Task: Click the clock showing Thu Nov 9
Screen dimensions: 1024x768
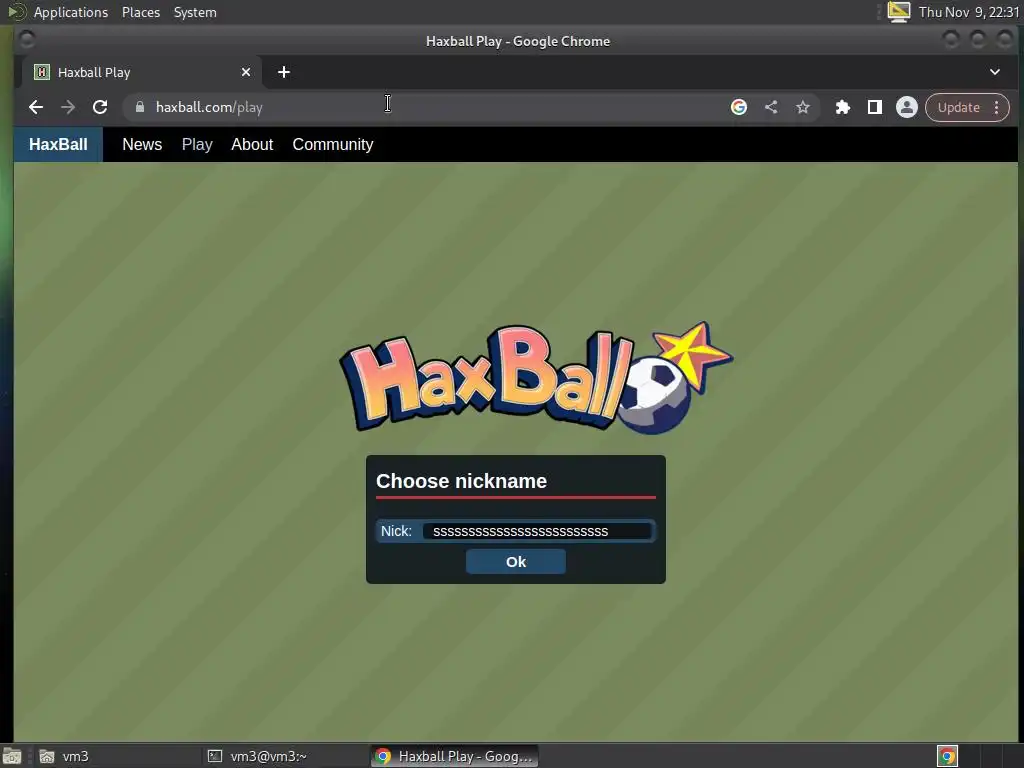Action: pos(968,12)
